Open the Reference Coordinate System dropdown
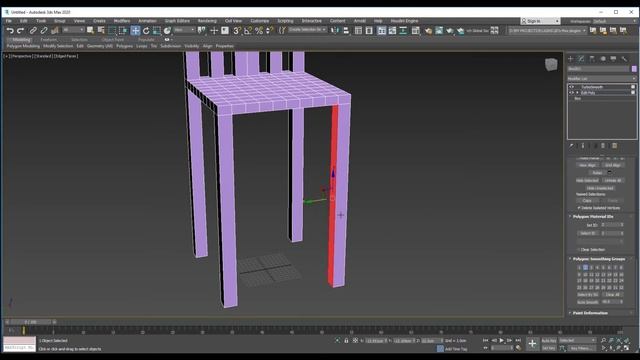 click(184, 30)
